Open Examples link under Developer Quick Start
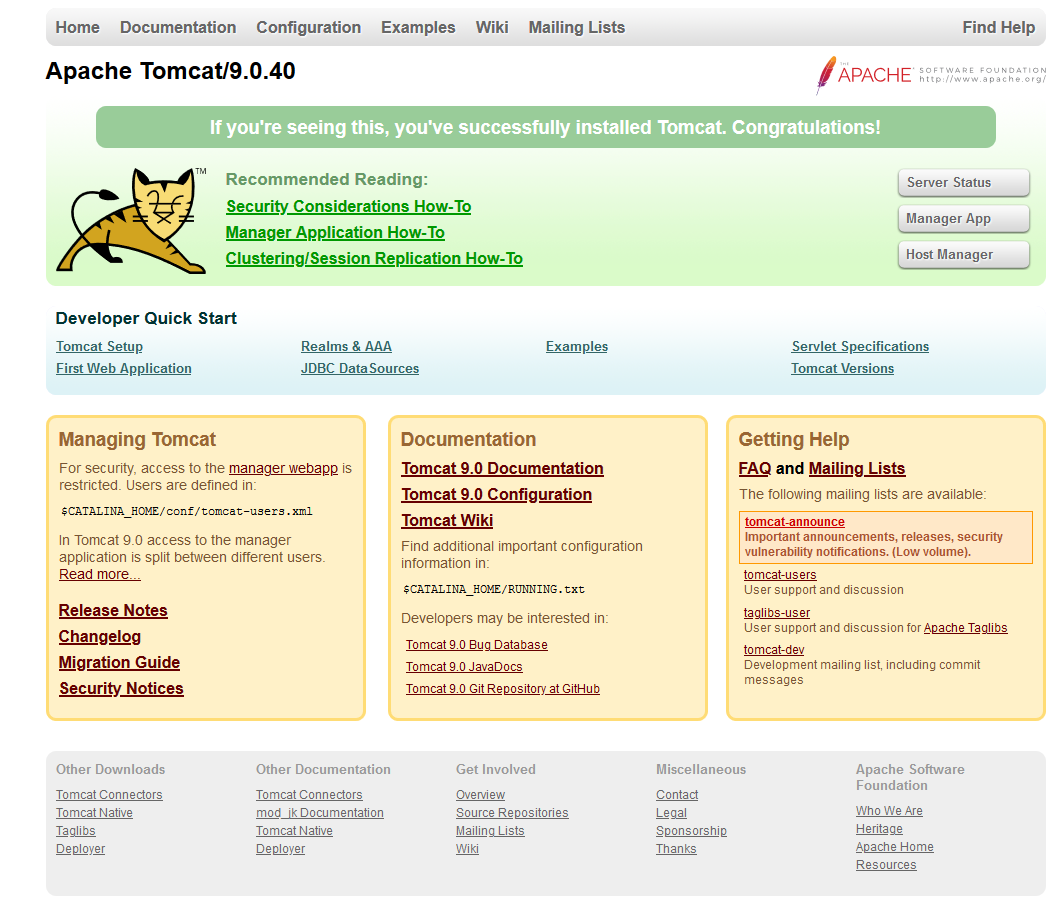The width and height of the screenshot is (1061, 908). [x=577, y=346]
